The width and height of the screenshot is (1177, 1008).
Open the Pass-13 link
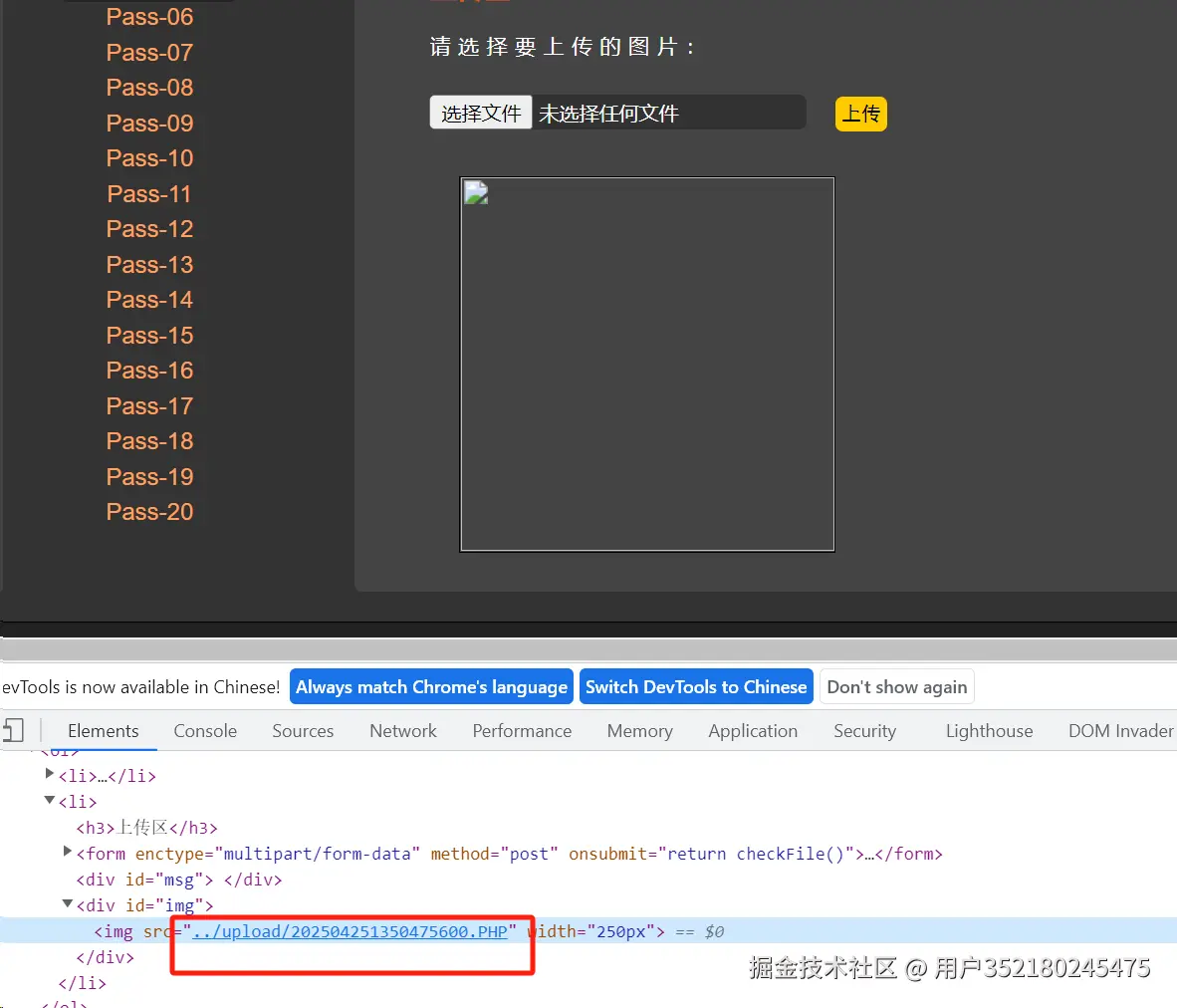coord(149,264)
